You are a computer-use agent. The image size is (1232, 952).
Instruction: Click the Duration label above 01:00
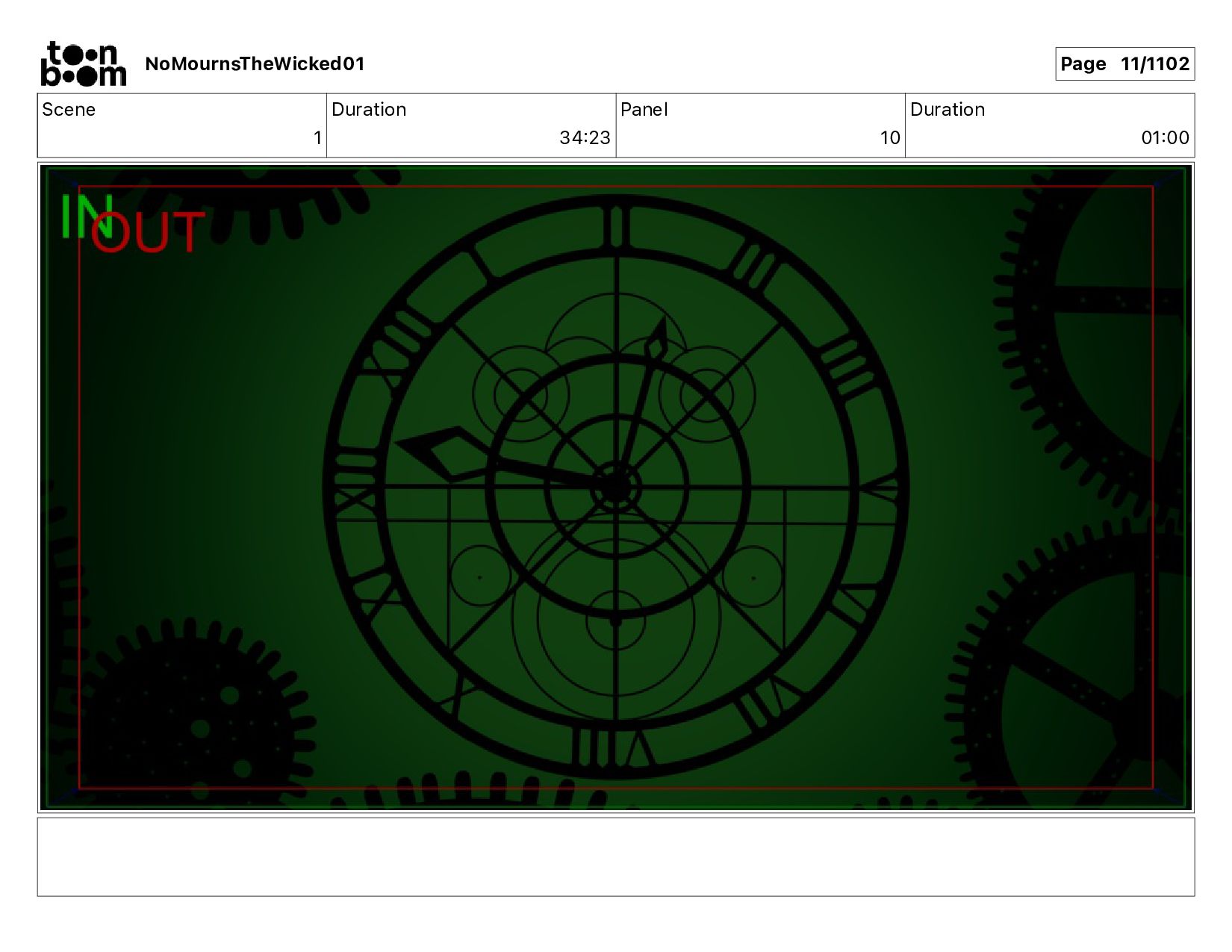tap(948, 110)
